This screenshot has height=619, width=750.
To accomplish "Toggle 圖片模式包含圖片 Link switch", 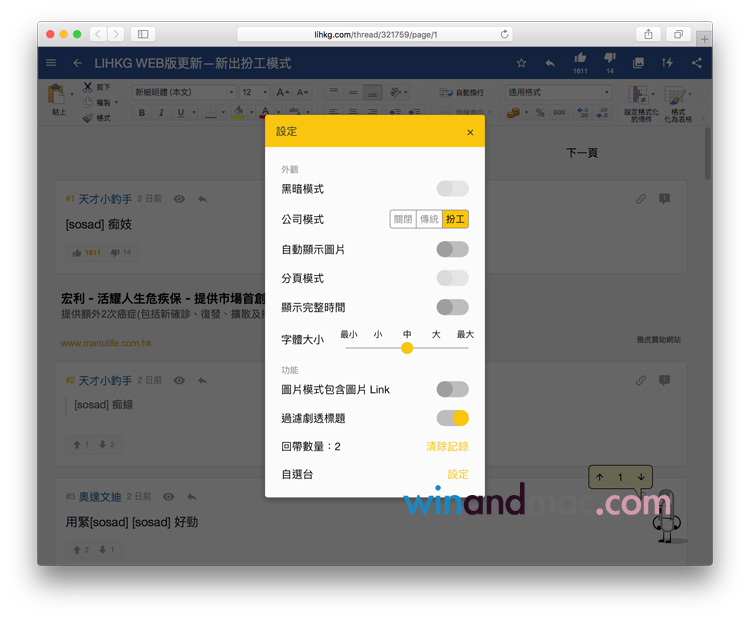I will click(452, 389).
